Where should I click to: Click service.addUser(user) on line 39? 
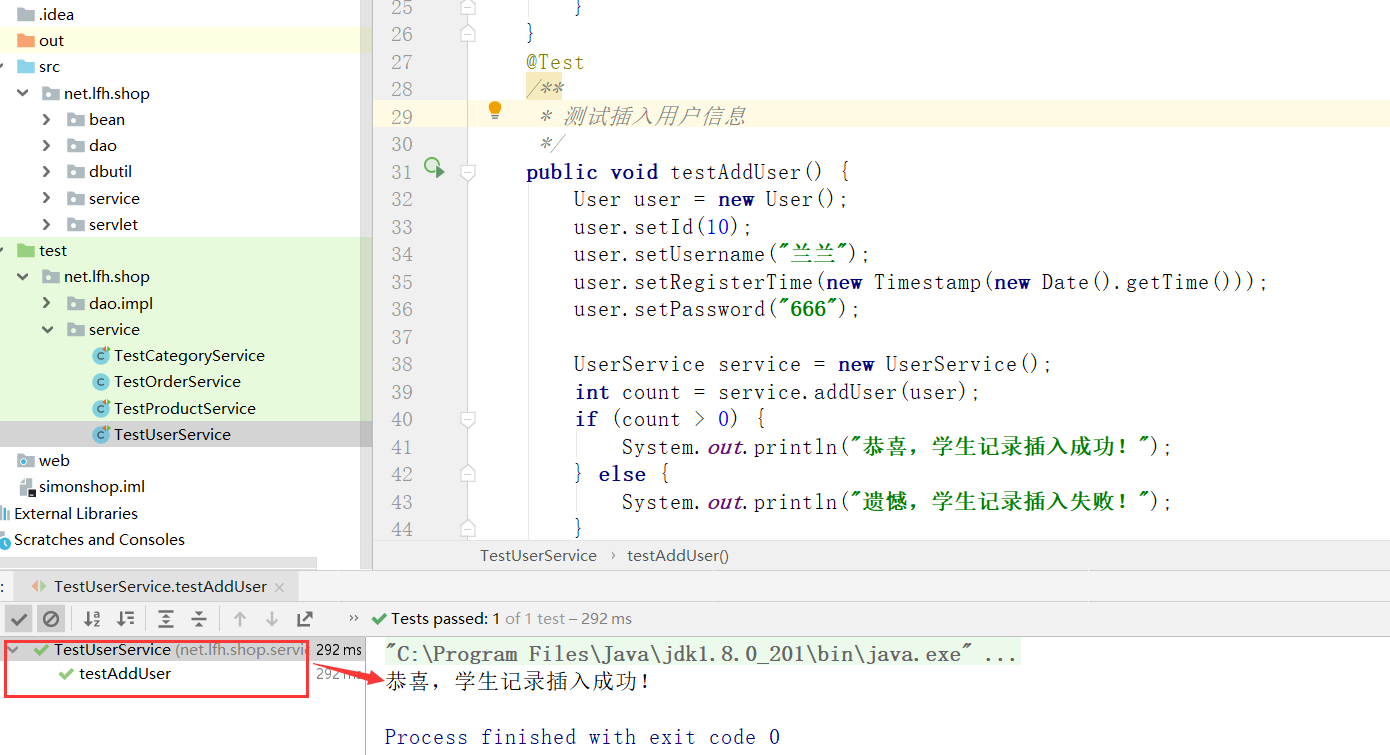[849, 392]
